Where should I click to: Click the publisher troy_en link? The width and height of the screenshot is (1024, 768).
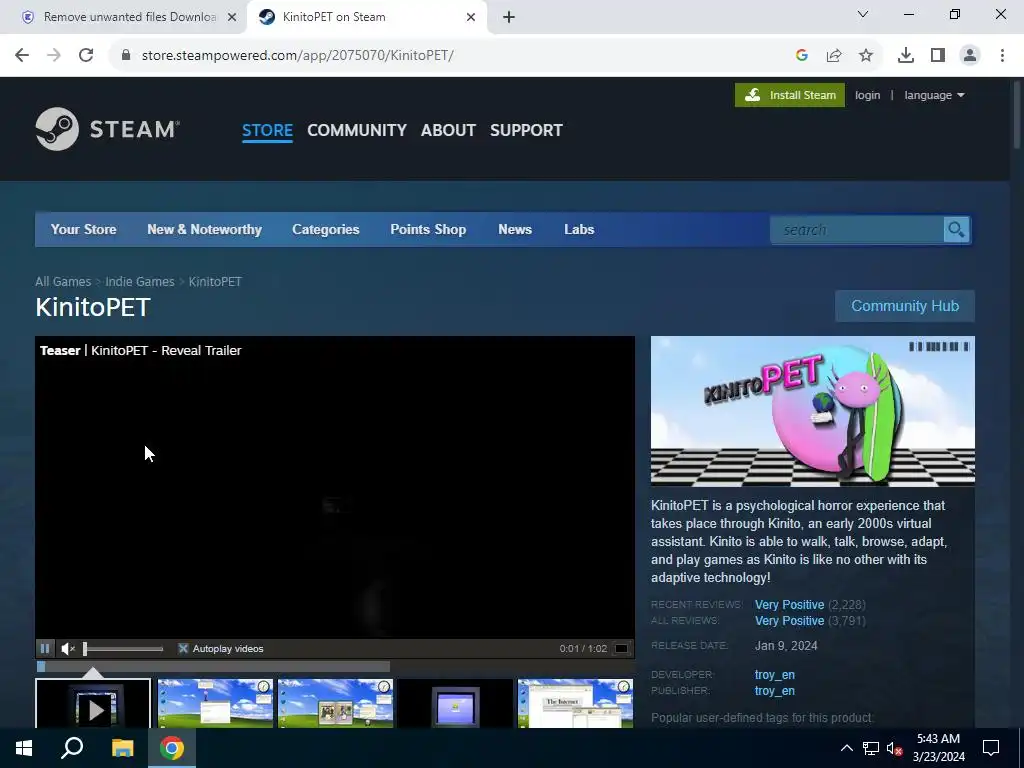pos(775,690)
